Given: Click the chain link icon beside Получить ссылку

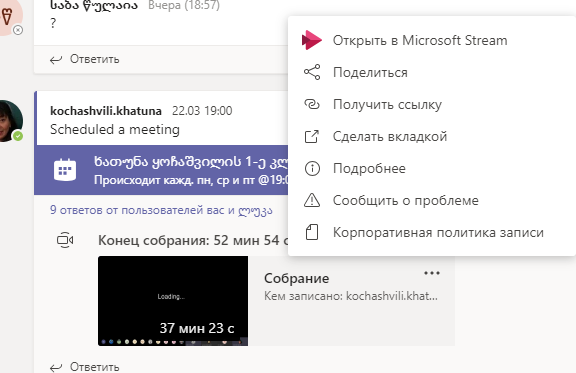Looking at the screenshot, I should pos(312,104).
